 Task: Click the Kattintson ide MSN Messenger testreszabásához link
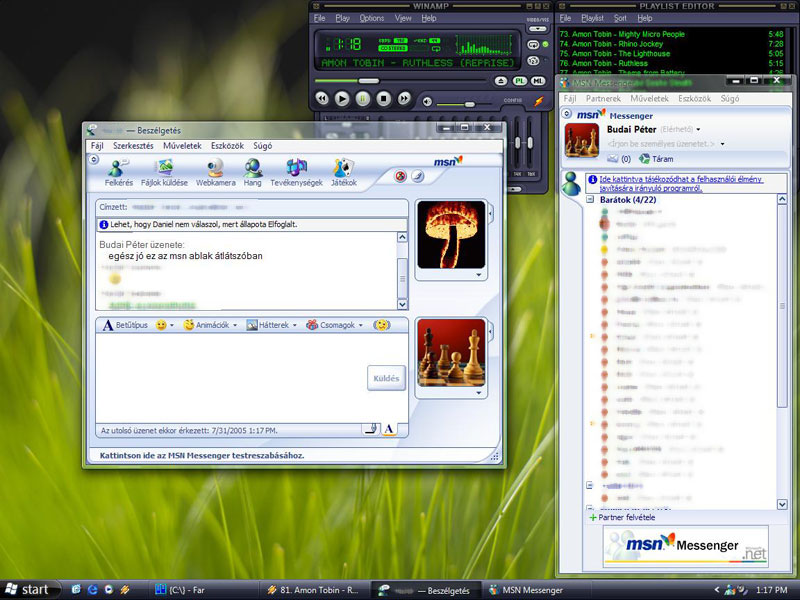coord(202,456)
